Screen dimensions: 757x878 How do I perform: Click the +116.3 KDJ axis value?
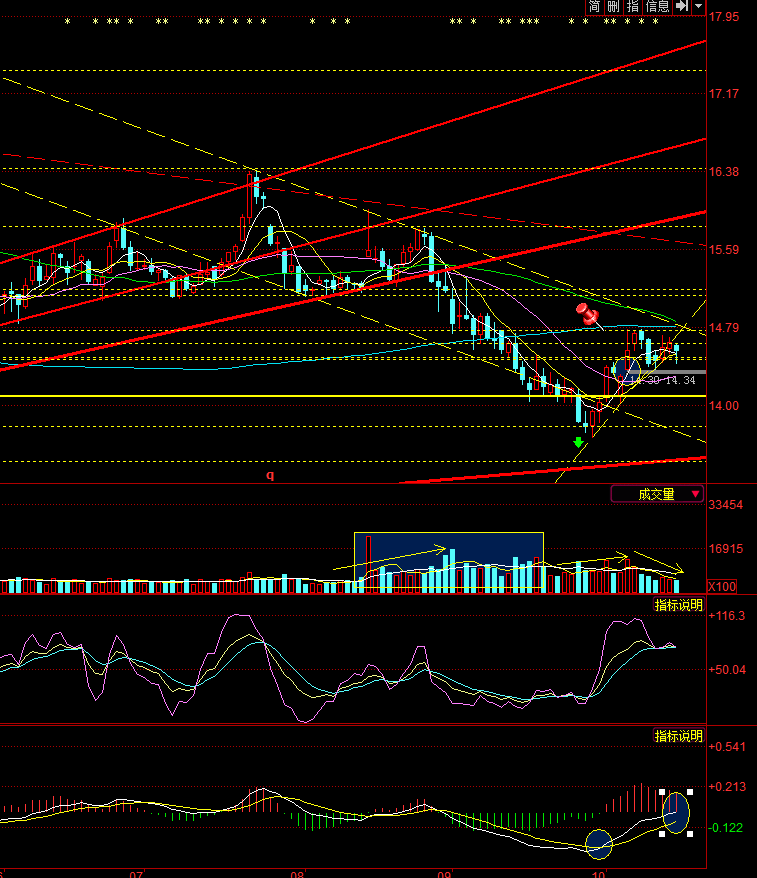(x=727, y=616)
